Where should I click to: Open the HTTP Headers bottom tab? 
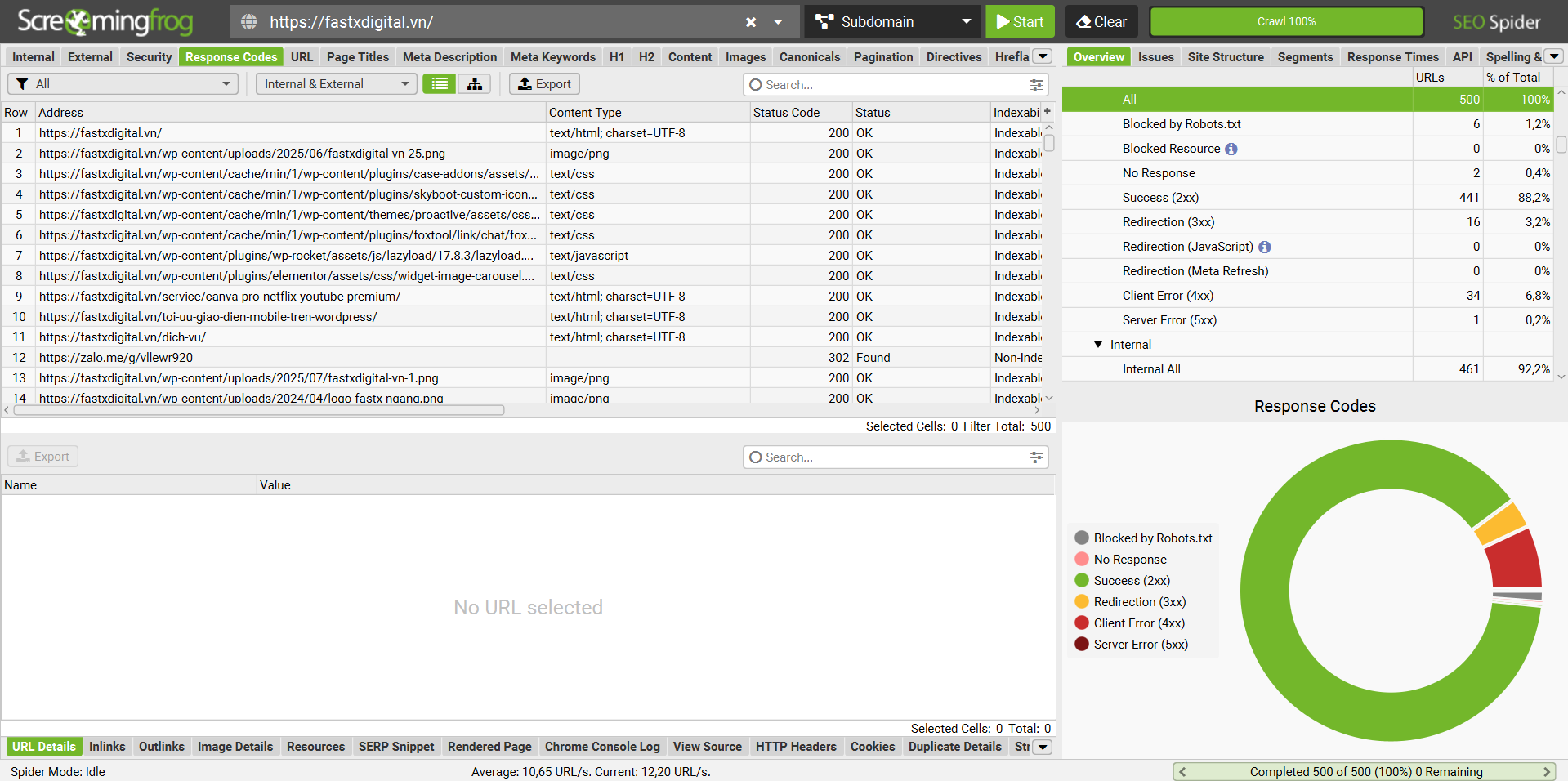click(x=796, y=747)
